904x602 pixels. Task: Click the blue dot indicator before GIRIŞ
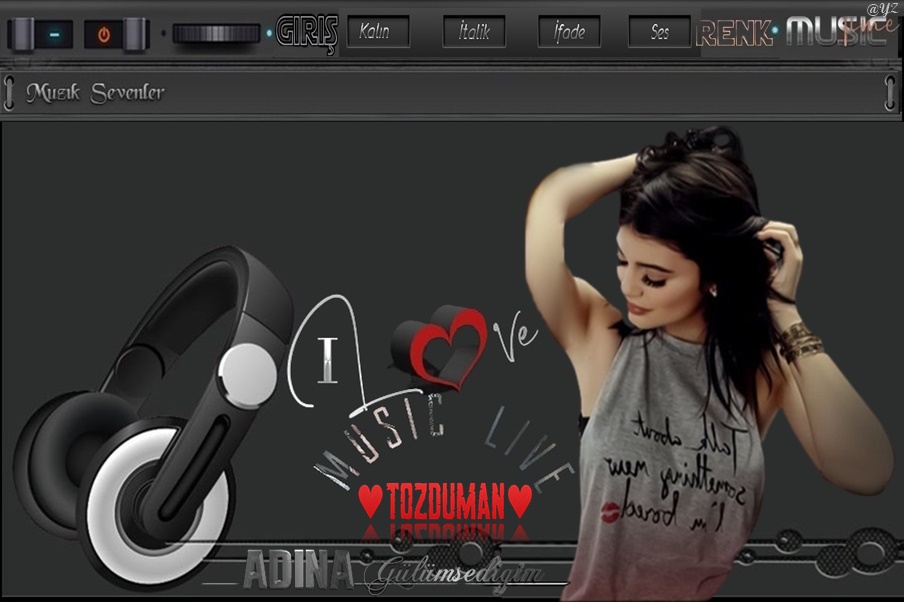pyautogui.click(x=269, y=33)
